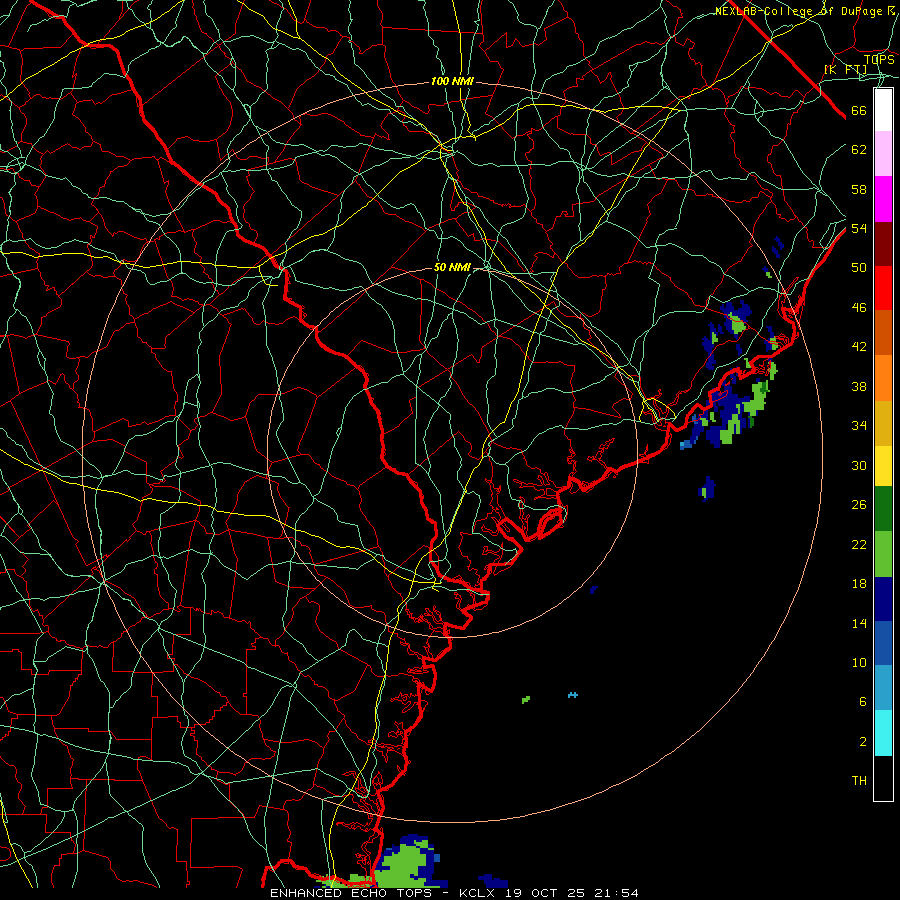Click the "ENHANCED ECHO TOPS - KCLX" caption

click(383, 893)
